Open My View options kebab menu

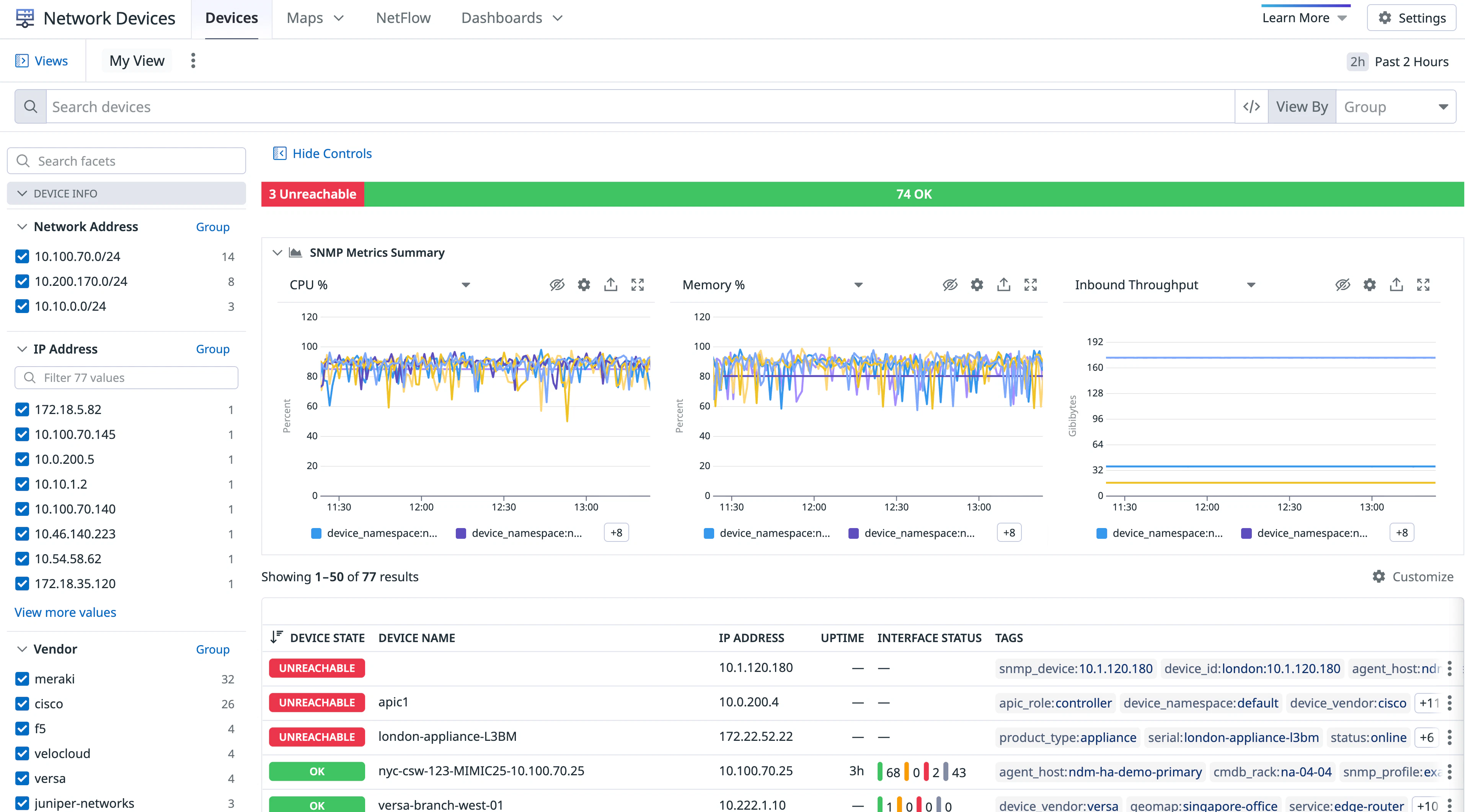(x=193, y=61)
